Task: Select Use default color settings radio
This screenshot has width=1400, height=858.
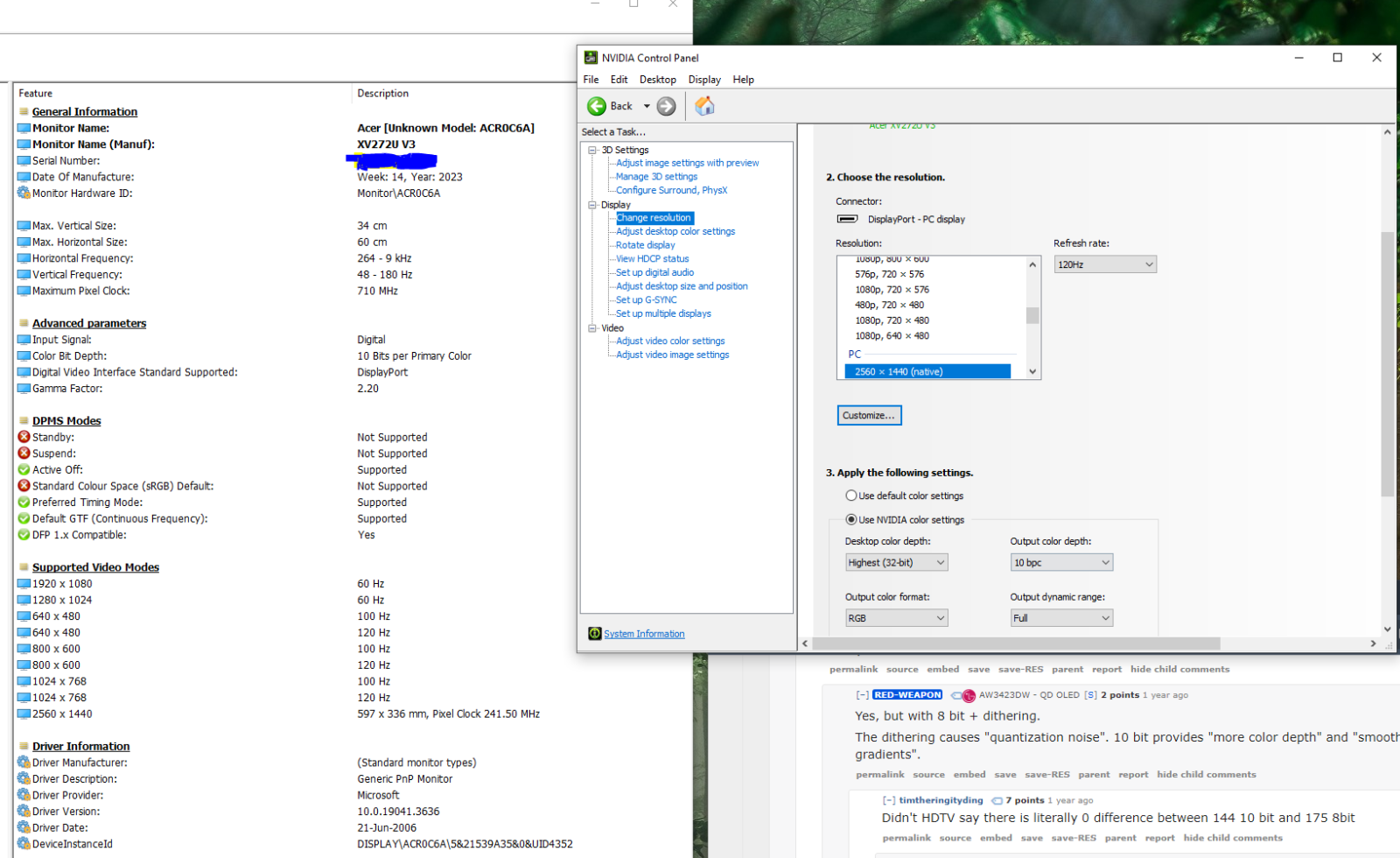Action: [x=851, y=496]
